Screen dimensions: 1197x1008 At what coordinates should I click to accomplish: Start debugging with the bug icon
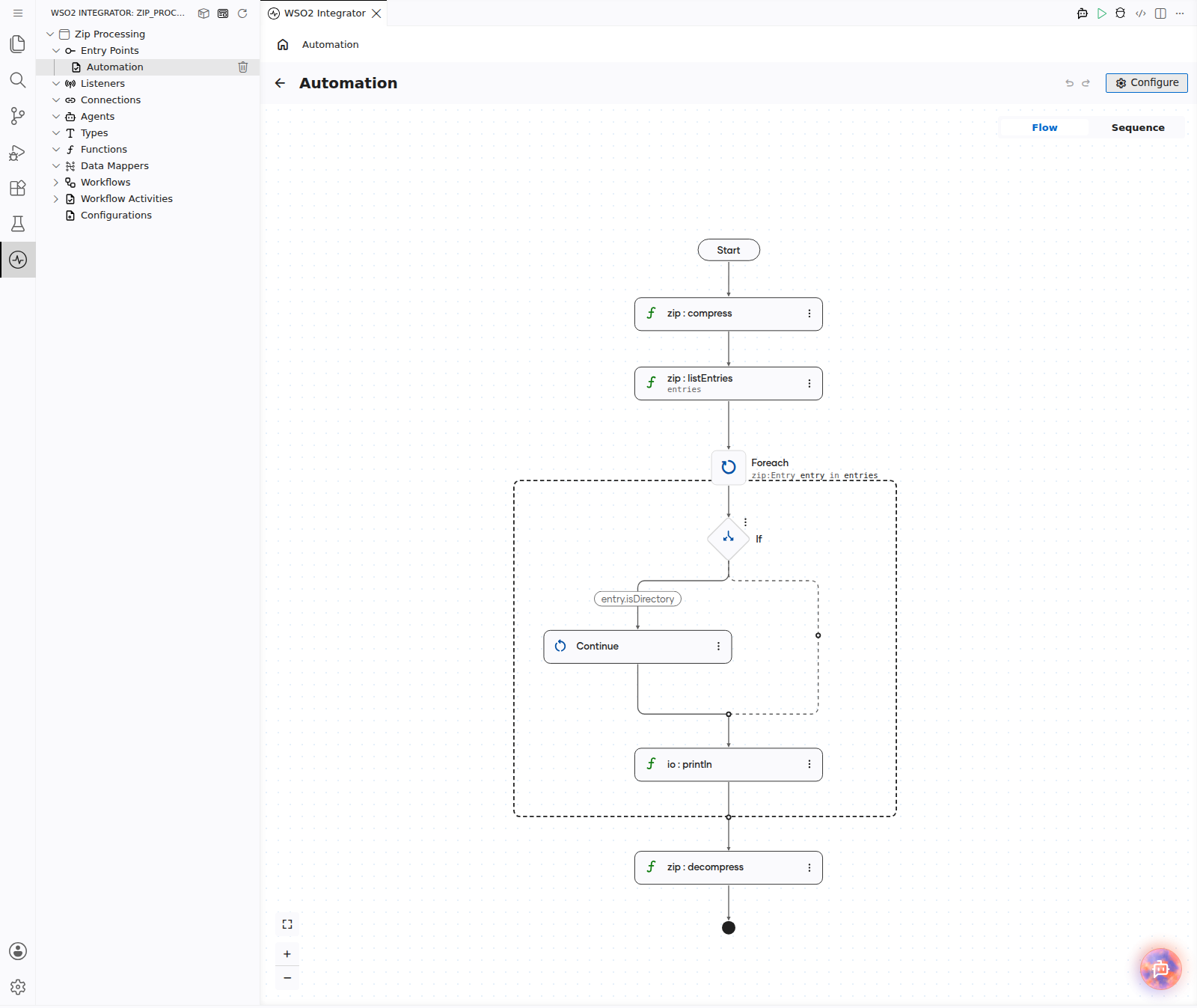[1121, 13]
